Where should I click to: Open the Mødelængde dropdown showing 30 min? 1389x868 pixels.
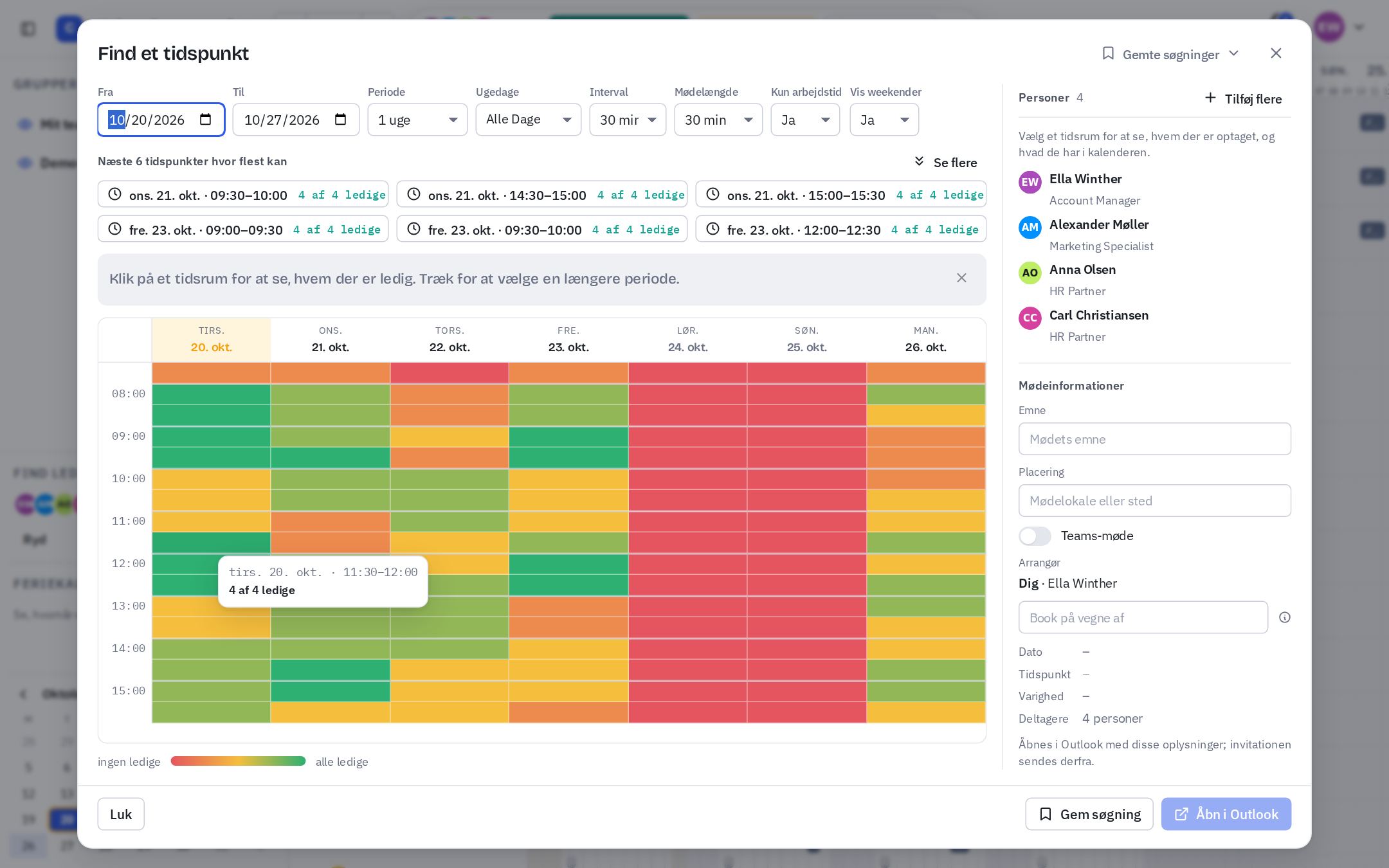718,120
